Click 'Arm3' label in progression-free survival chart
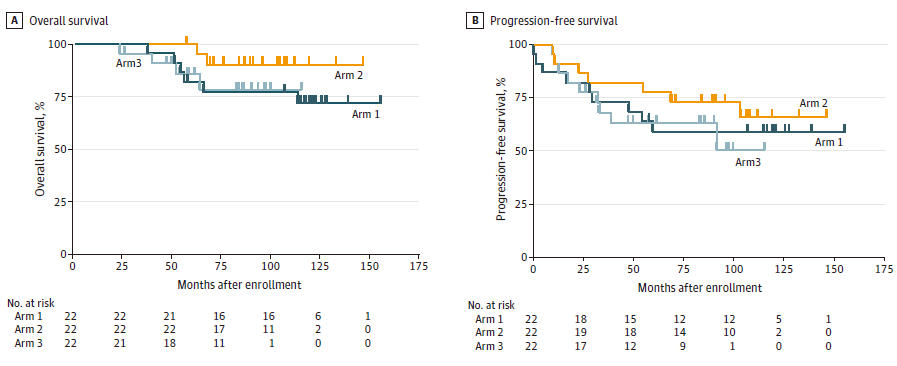Screen dimensions: 897x366 point(748,162)
